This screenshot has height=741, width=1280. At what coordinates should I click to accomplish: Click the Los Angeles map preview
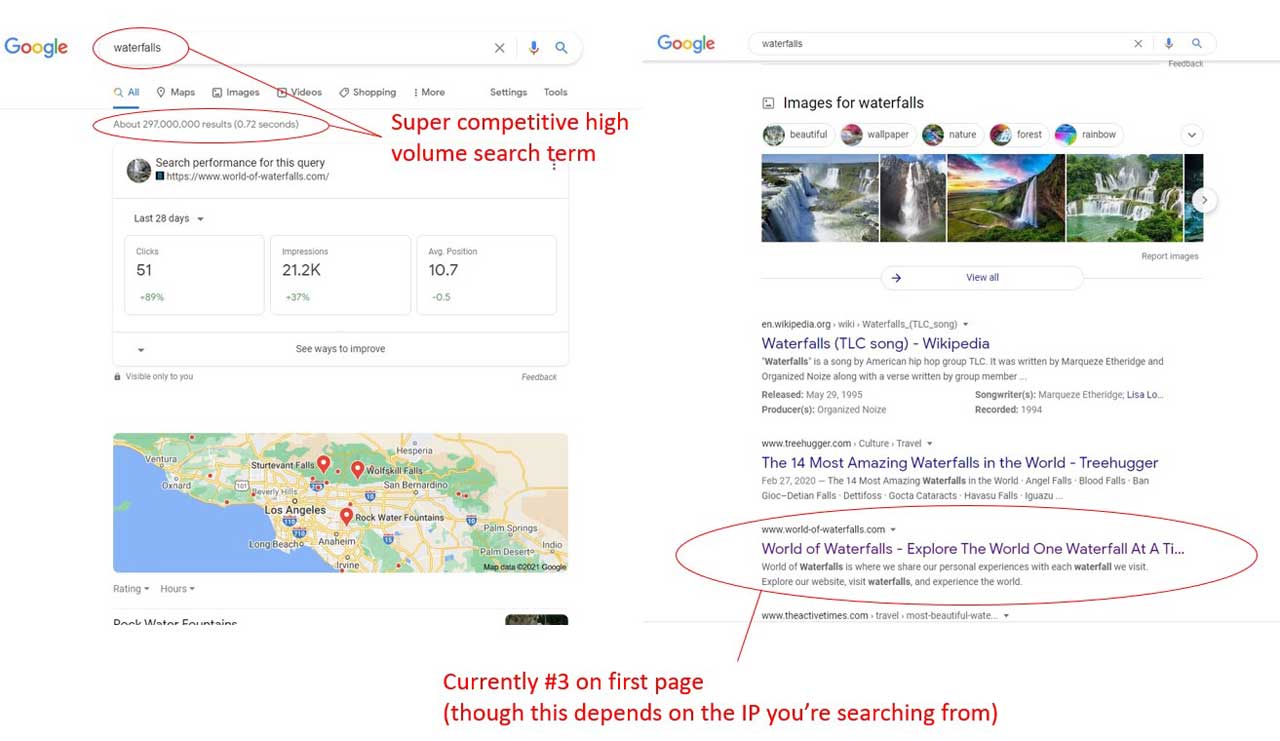(340, 503)
